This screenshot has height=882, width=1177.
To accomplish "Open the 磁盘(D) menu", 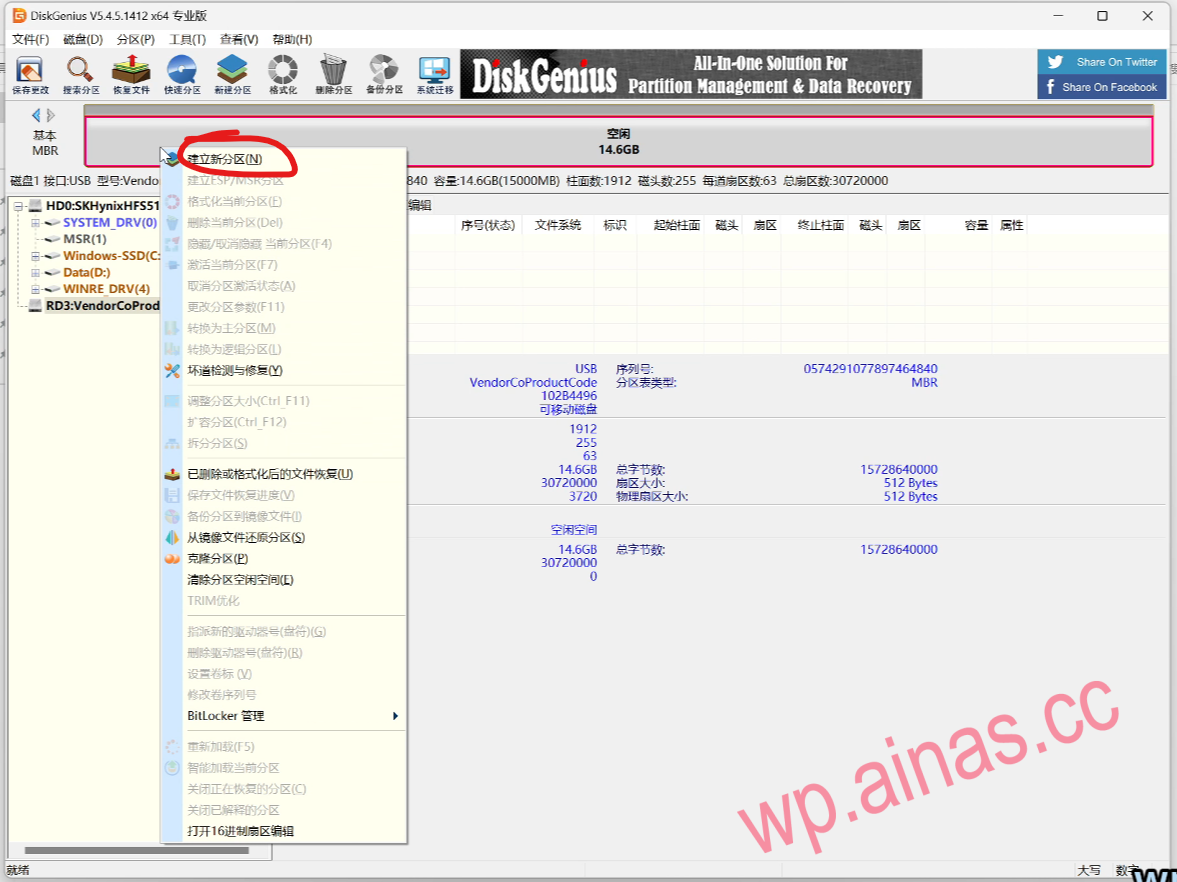I will [x=83, y=39].
